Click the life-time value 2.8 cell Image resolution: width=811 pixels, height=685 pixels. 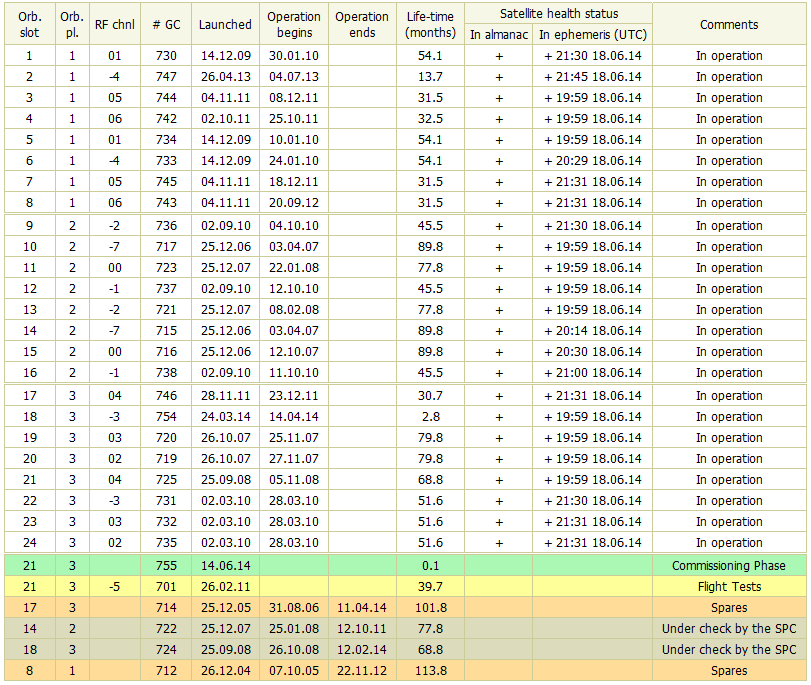[431, 417]
